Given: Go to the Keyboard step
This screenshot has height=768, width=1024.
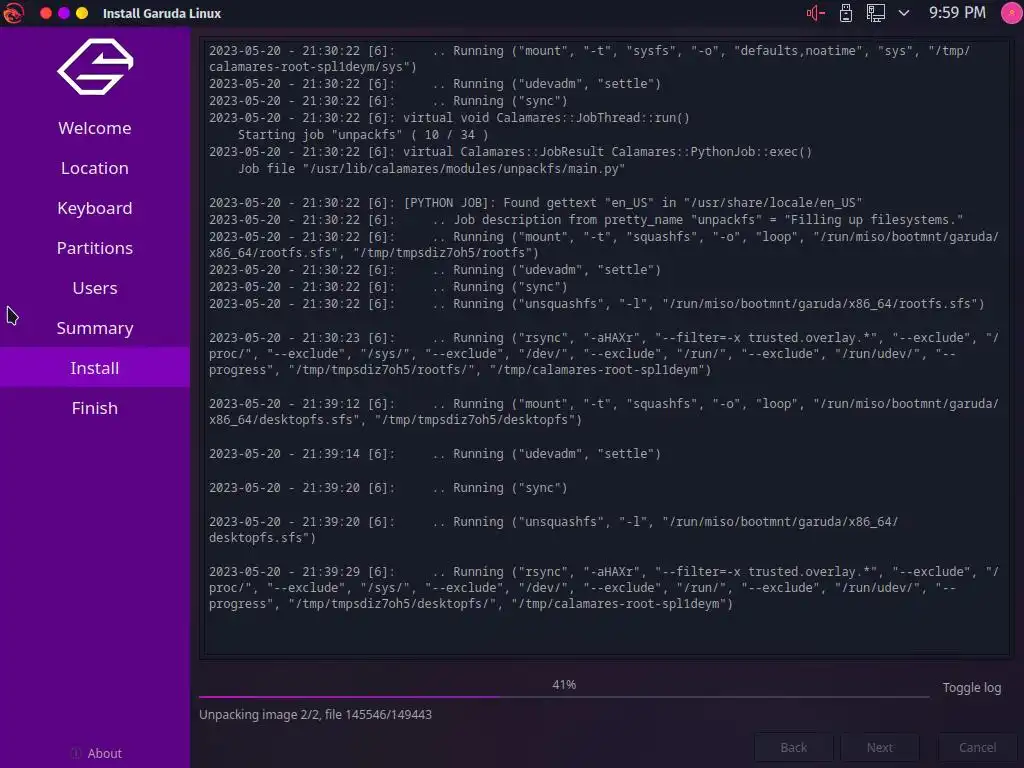Looking at the screenshot, I should click(95, 208).
